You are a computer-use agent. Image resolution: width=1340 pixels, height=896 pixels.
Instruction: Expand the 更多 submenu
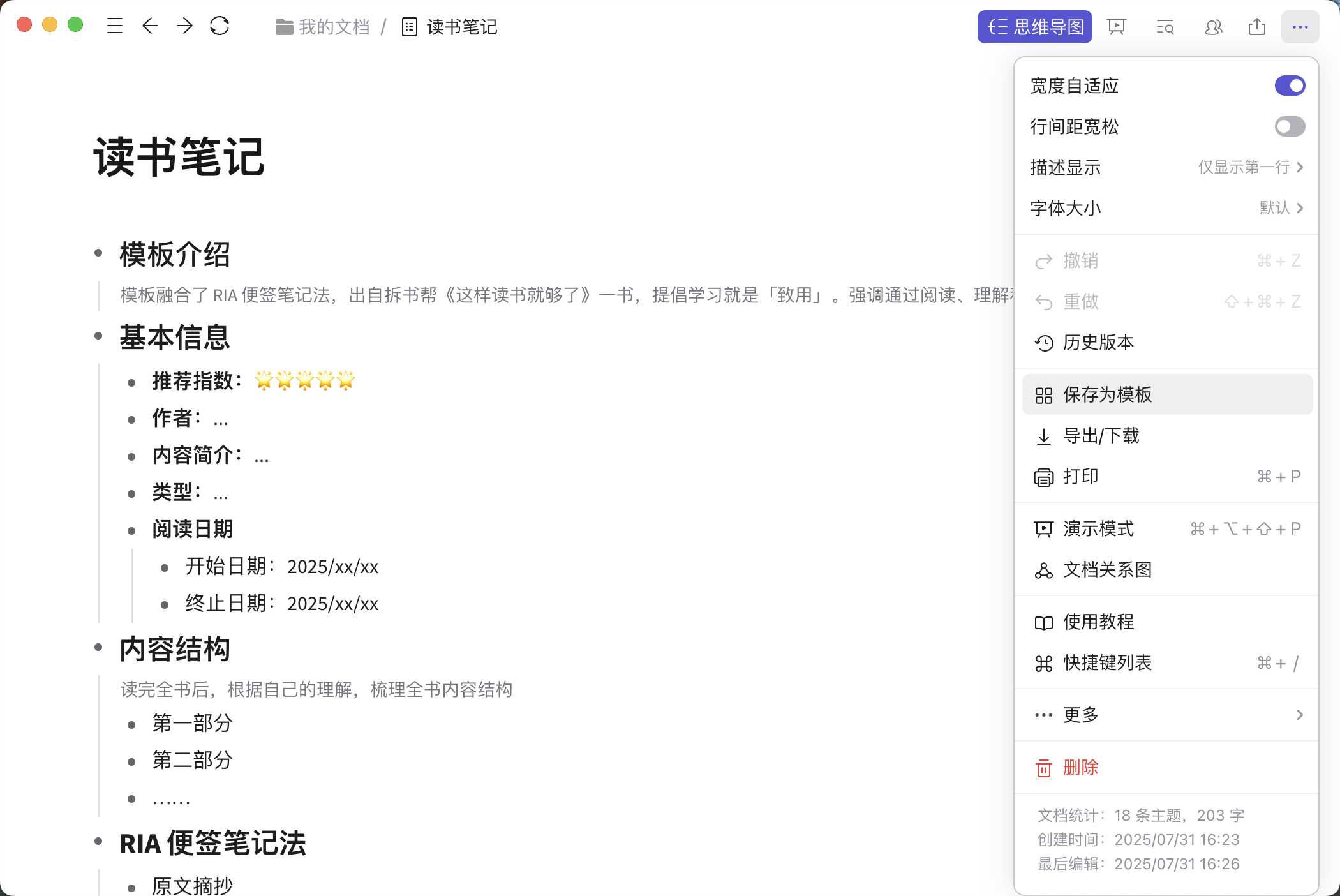(1166, 715)
